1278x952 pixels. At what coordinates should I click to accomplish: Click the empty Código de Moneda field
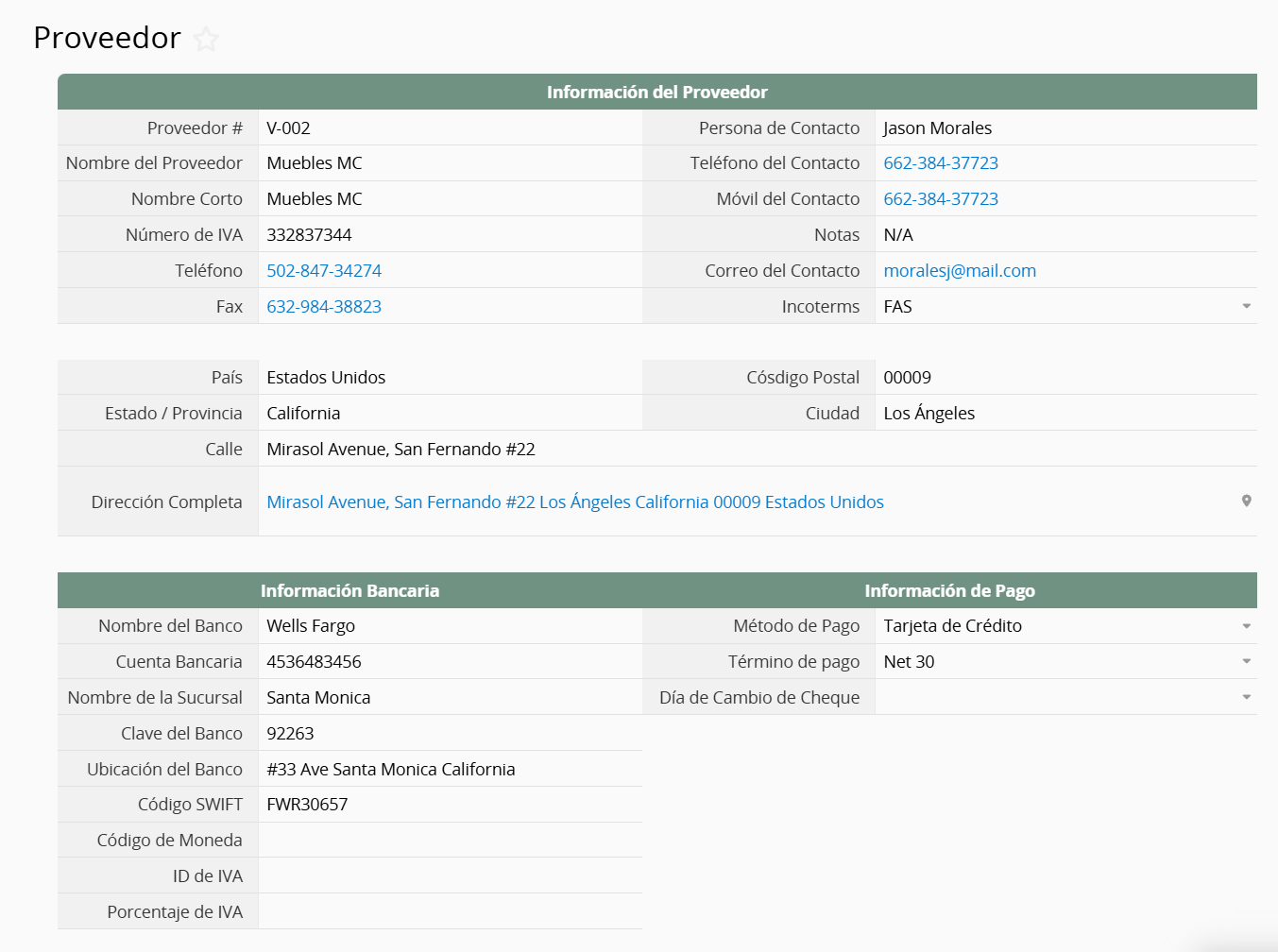coord(450,841)
